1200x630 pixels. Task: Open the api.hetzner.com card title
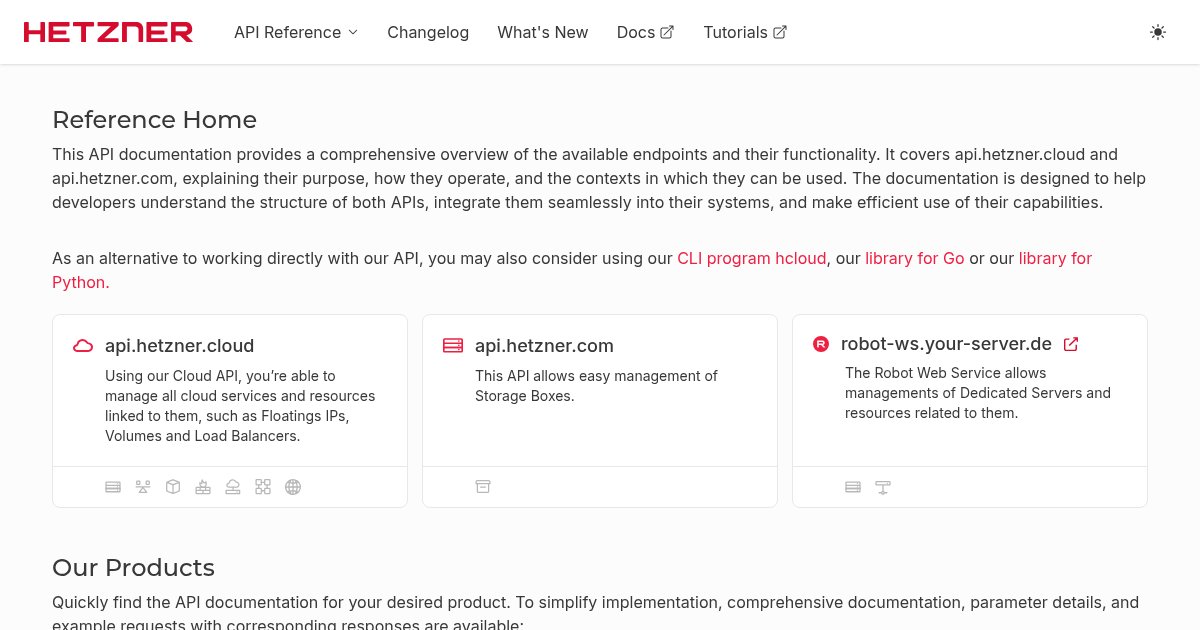pos(544,346)
